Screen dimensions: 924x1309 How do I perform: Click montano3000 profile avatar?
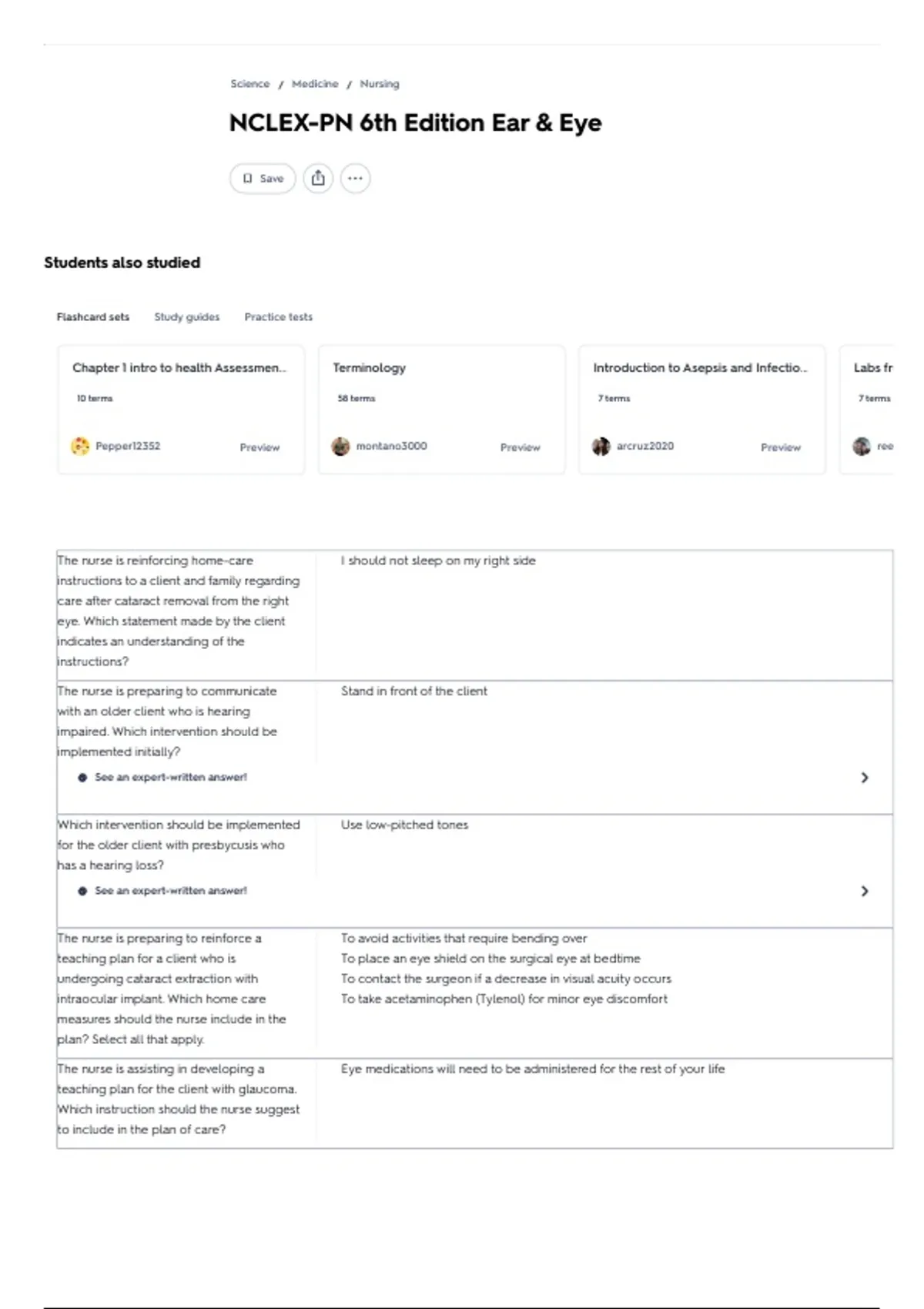(x=340, y=446)
